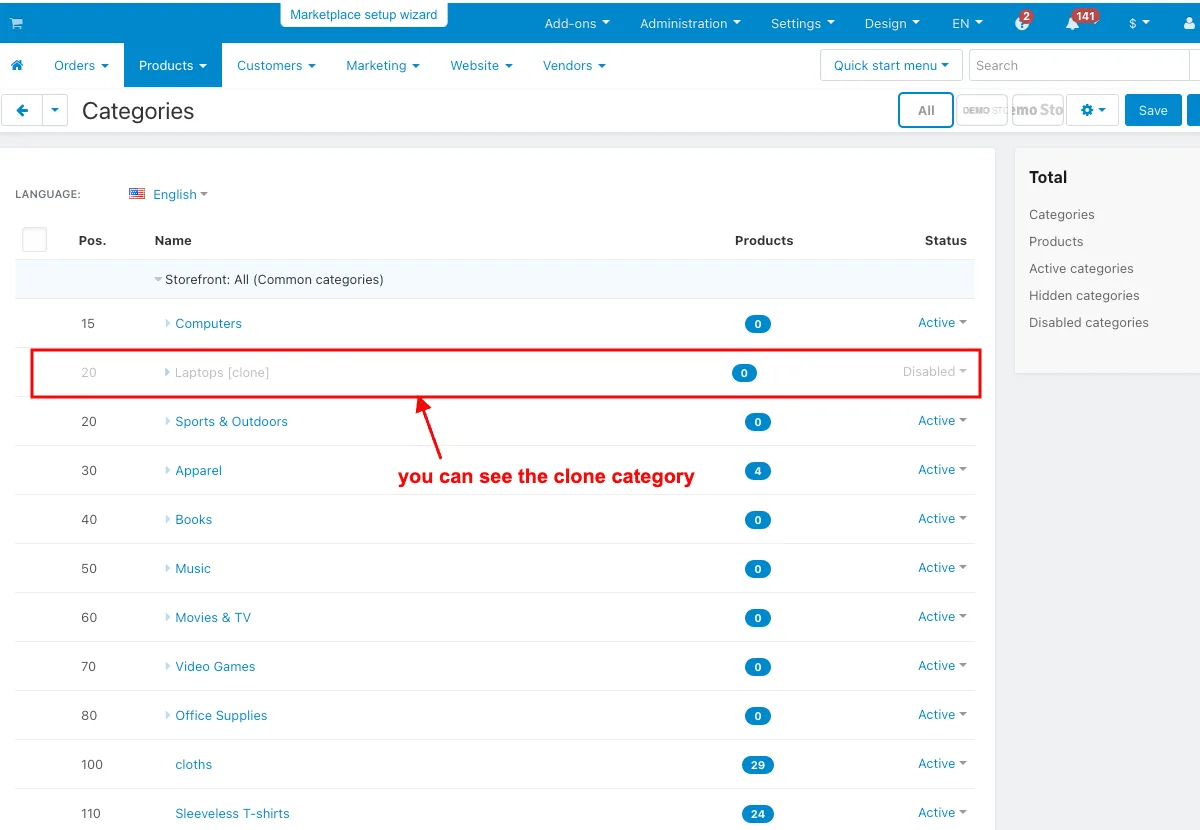Select the All storefronts button
The image size is (1200, 830).
[x=926, y=110]
